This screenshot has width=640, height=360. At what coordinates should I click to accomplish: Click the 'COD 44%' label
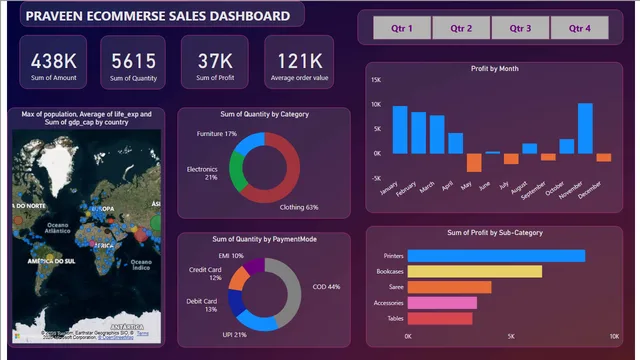pos(326,287)
